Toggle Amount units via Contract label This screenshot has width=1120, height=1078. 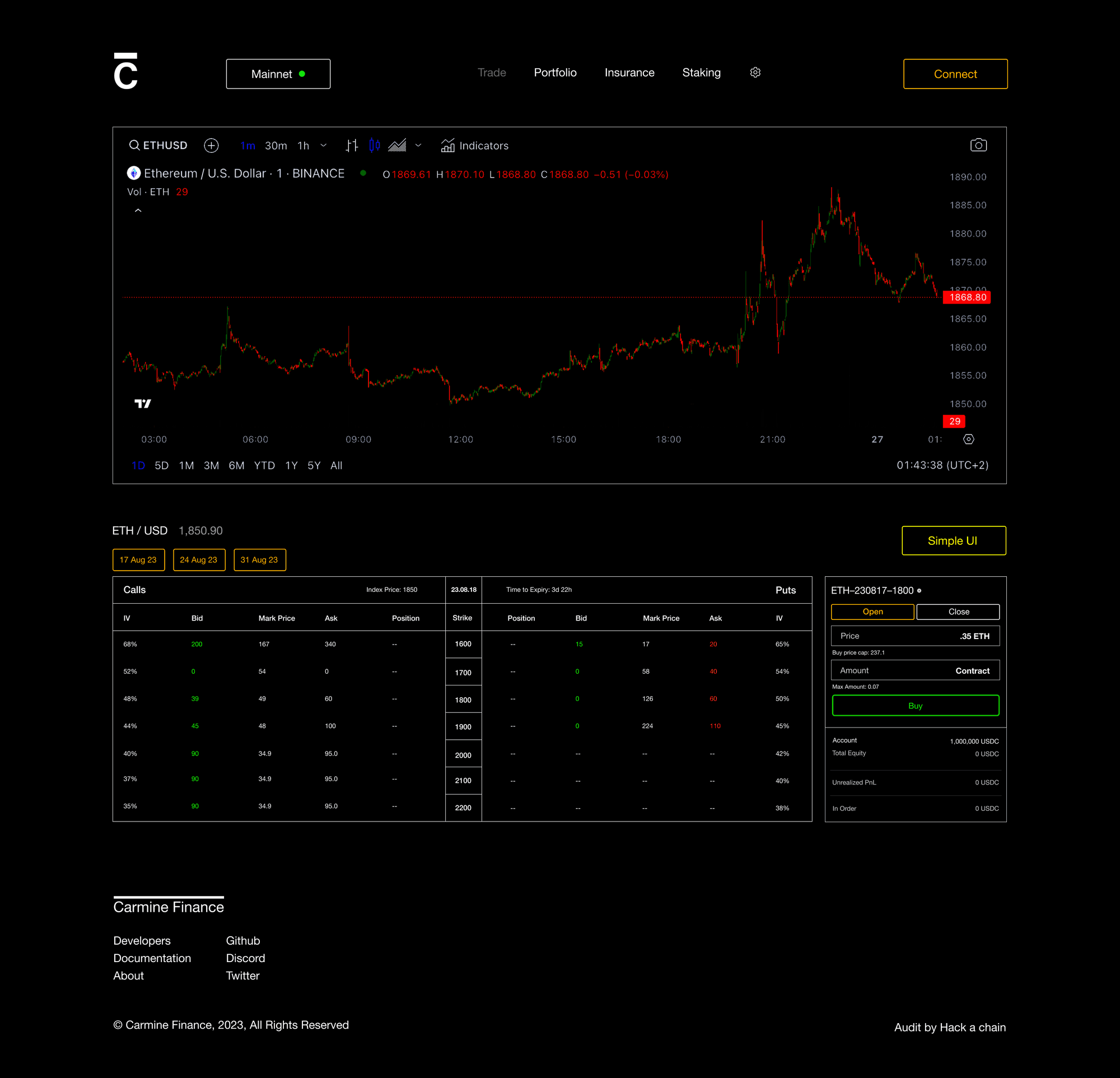(972, 671)
